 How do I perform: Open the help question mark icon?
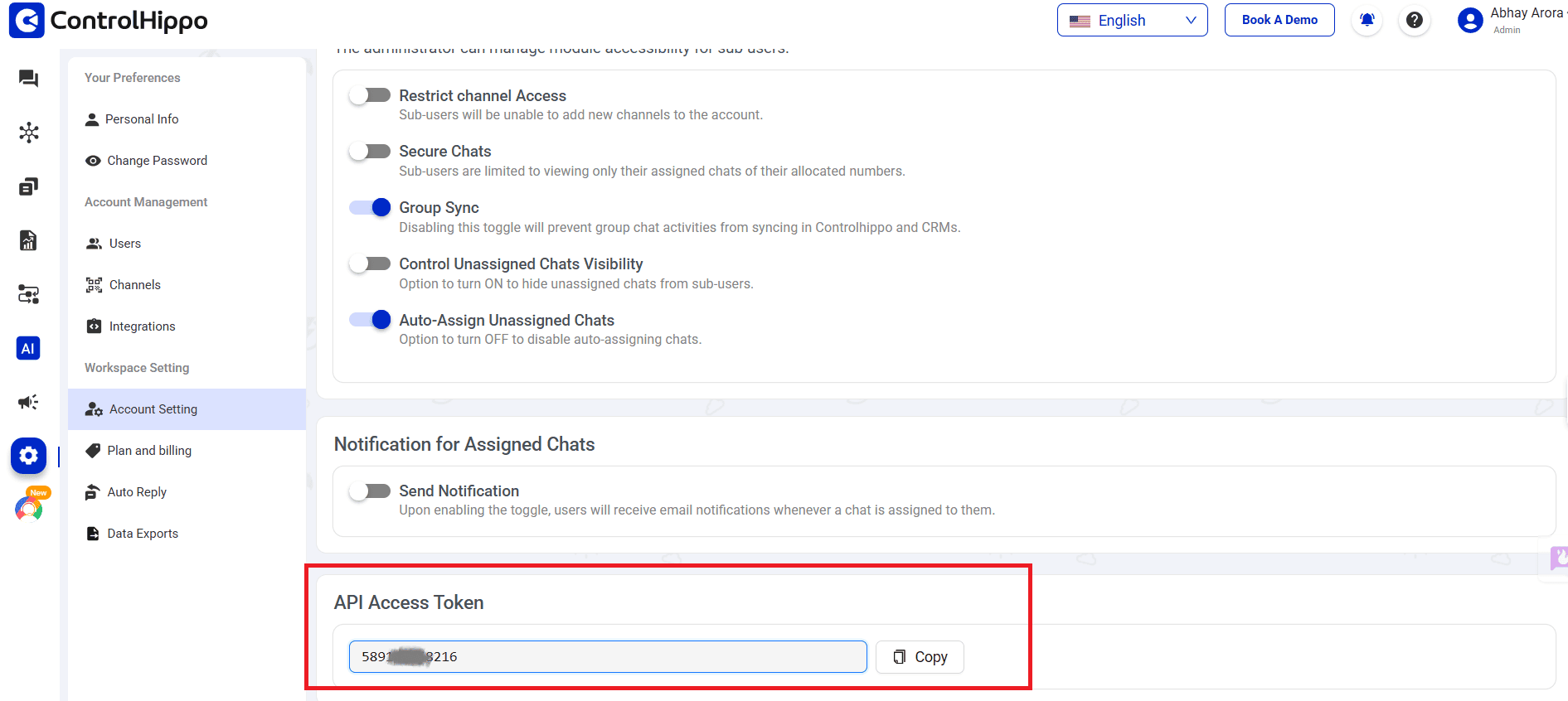click(x=1415, y=20)
